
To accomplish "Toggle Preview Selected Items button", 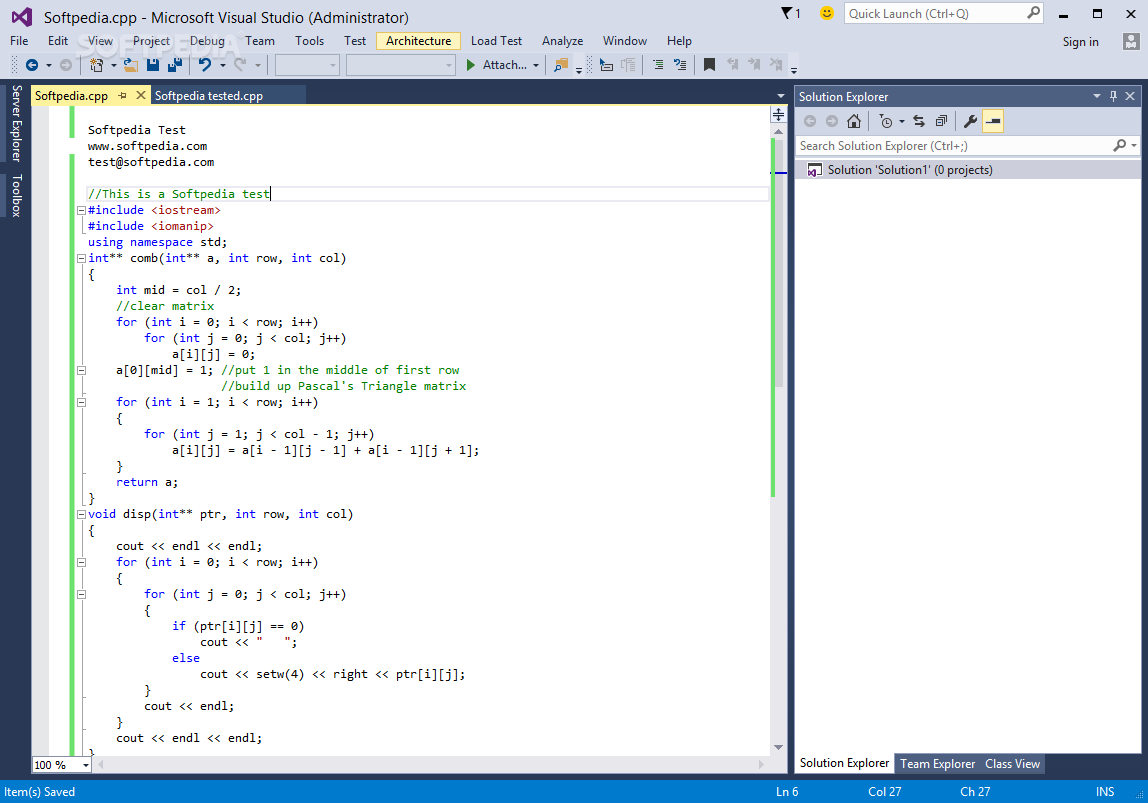I will pyautogui.click(x=992, y=121).
